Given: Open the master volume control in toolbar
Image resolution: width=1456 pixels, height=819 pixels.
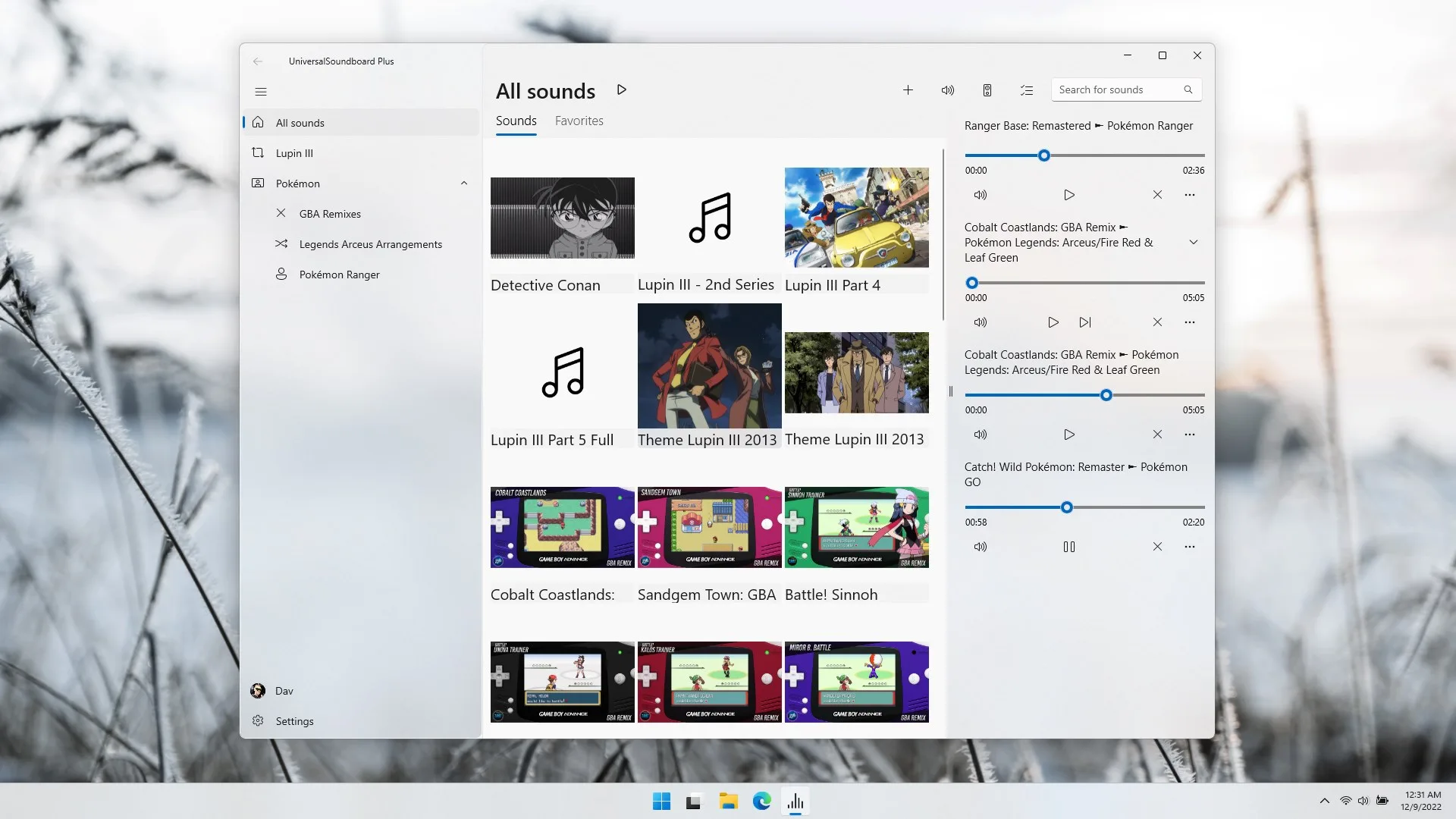Looking at the screenshot, I should (947, 90).
